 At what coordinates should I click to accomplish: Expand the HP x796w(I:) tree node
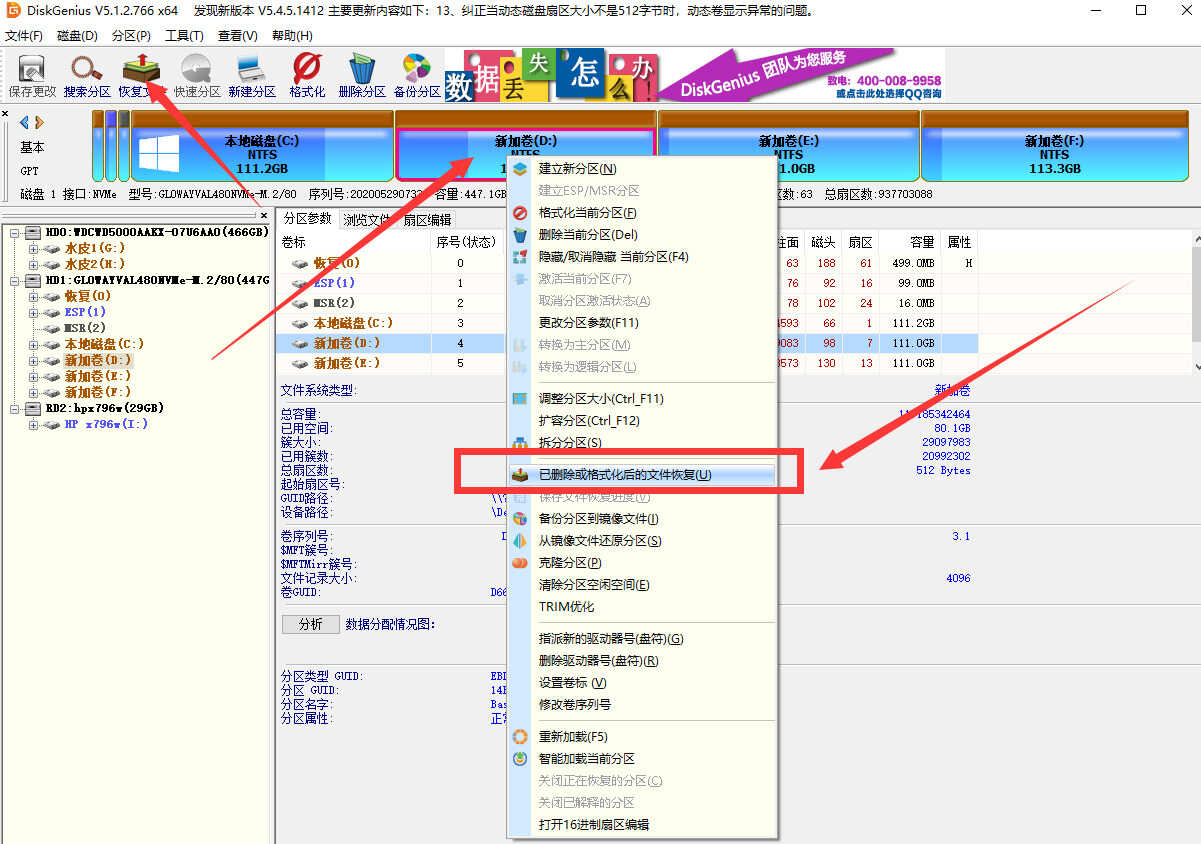(33, 424)
